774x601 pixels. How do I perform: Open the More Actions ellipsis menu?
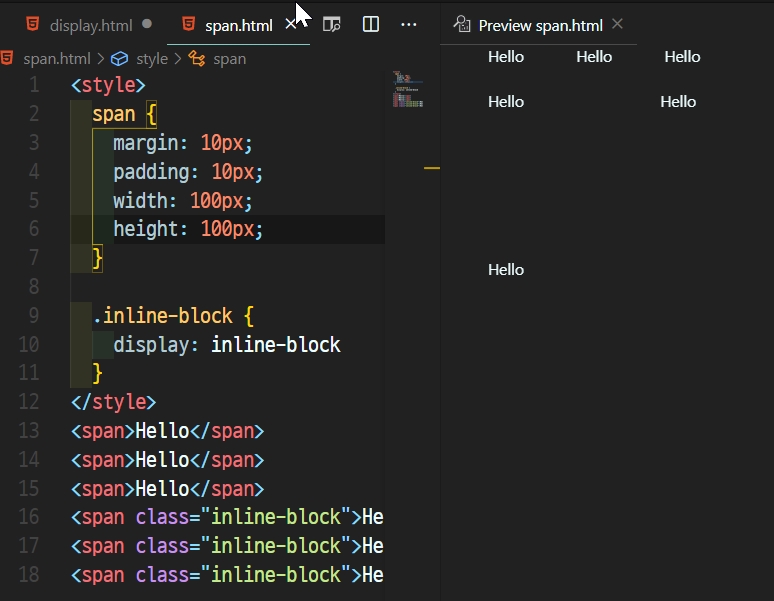click(x=409, y=24)
